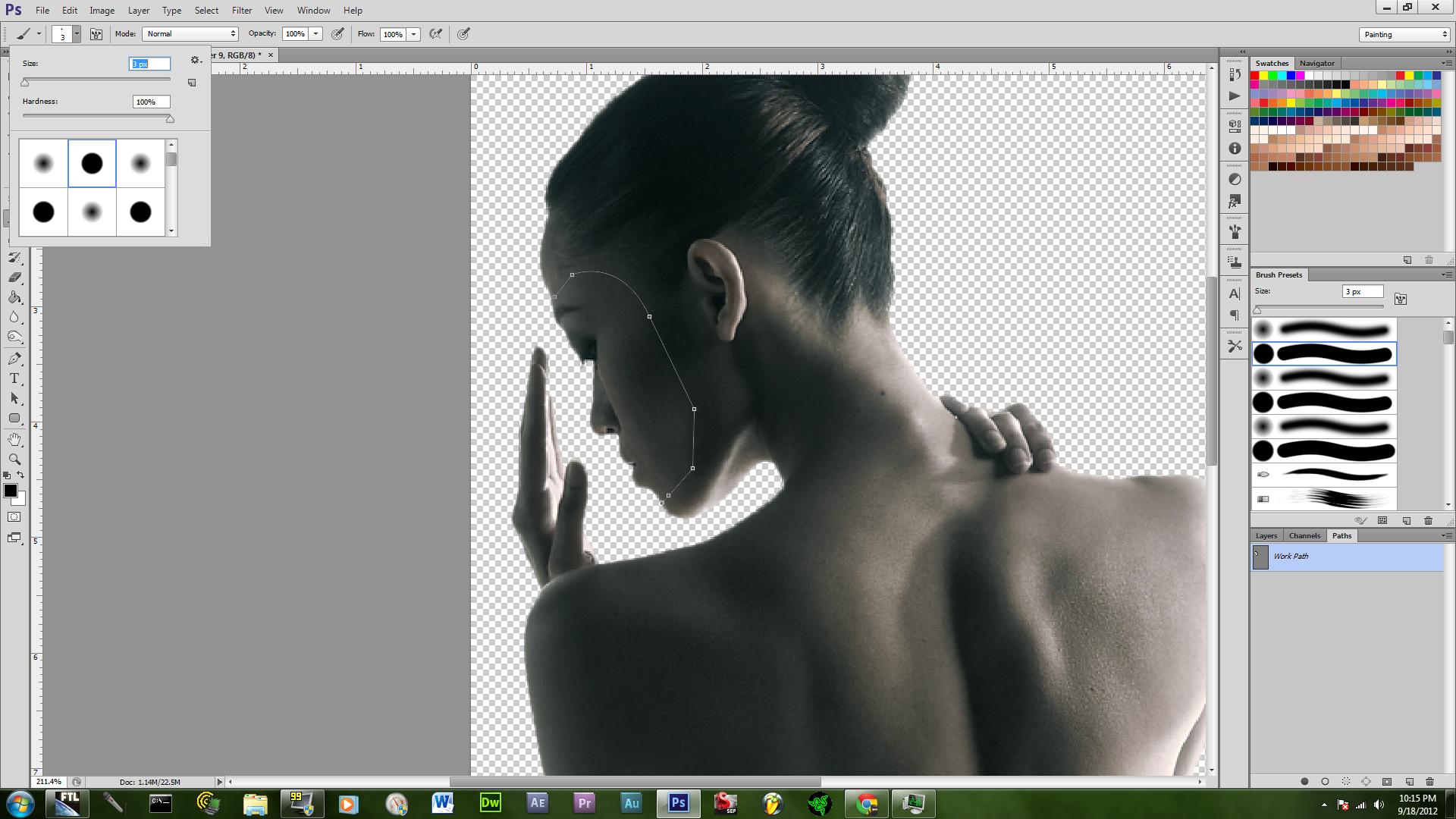Open the Opacity slider dropdown arrow
Viewport: 1456px width, 819px height.
[x=316, y=34]
